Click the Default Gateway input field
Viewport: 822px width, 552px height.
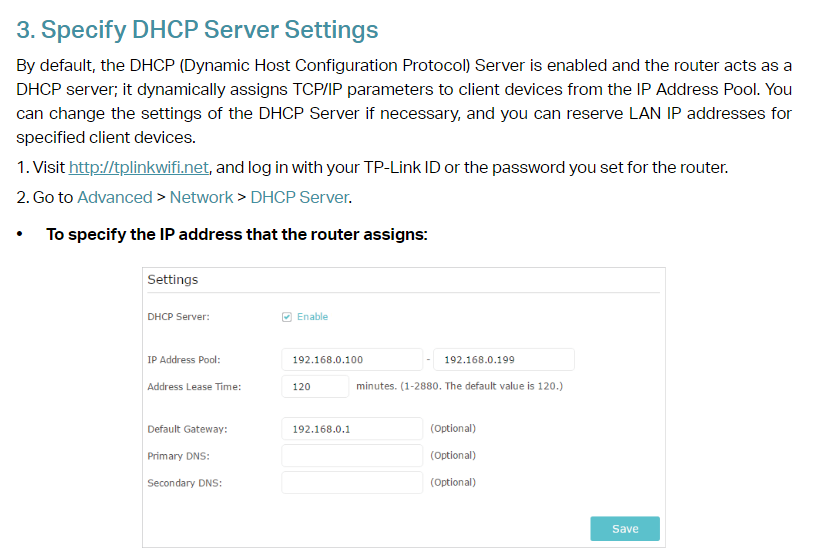352,429
